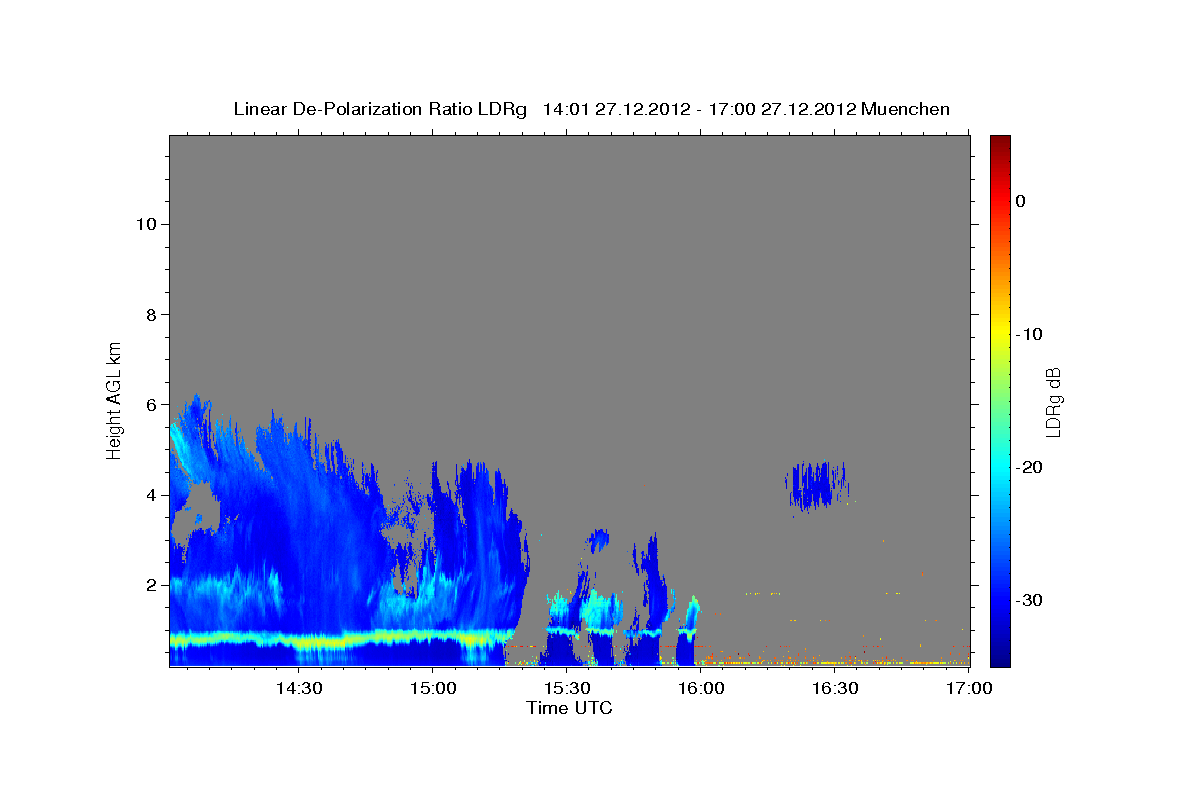Click the height tick label '2'

click(150, 585)
